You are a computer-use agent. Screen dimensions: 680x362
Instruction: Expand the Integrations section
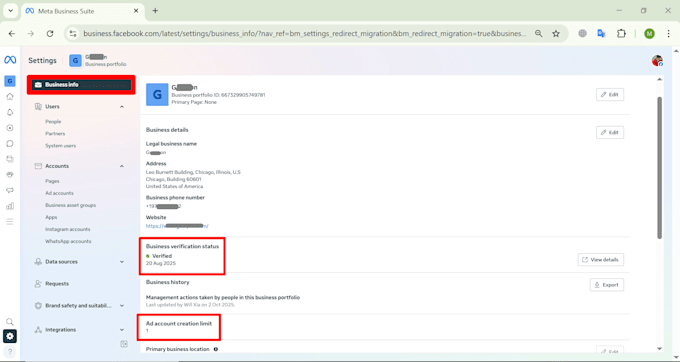click(x=80, y=330)
